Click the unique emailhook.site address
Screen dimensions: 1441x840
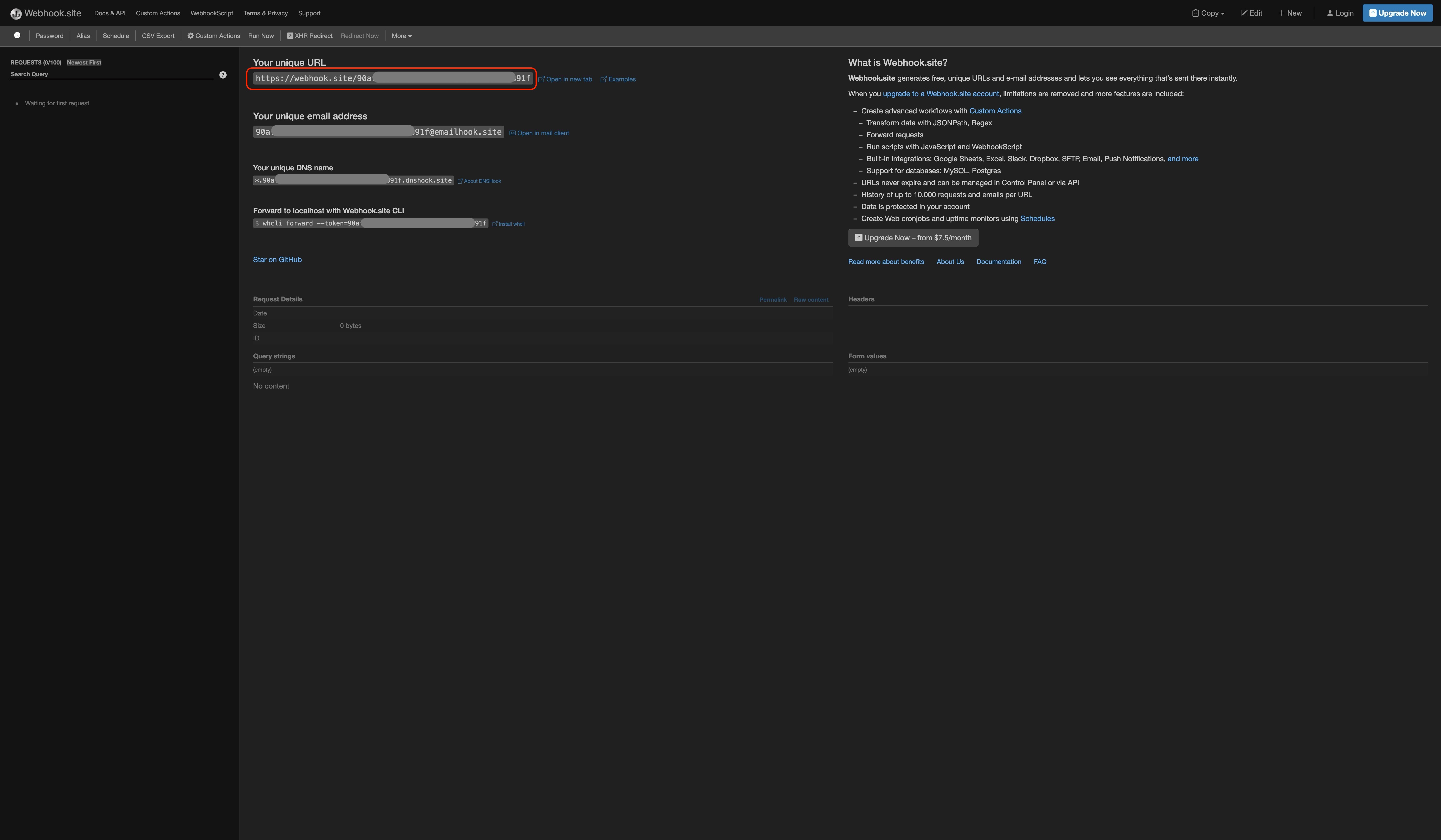[x=378, y=132]
